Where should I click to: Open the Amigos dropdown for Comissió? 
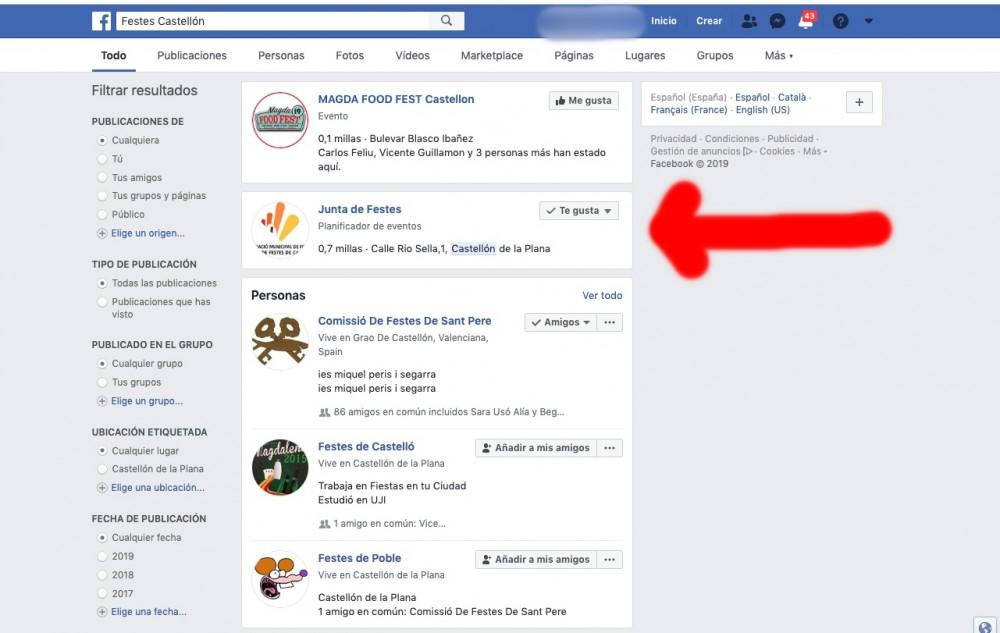pos(559,323)
